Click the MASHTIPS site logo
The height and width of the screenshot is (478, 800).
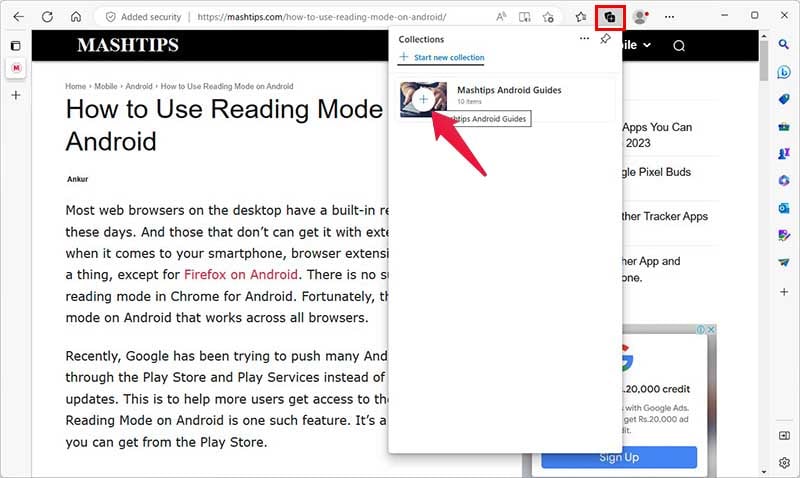click(x=128, y=45)
